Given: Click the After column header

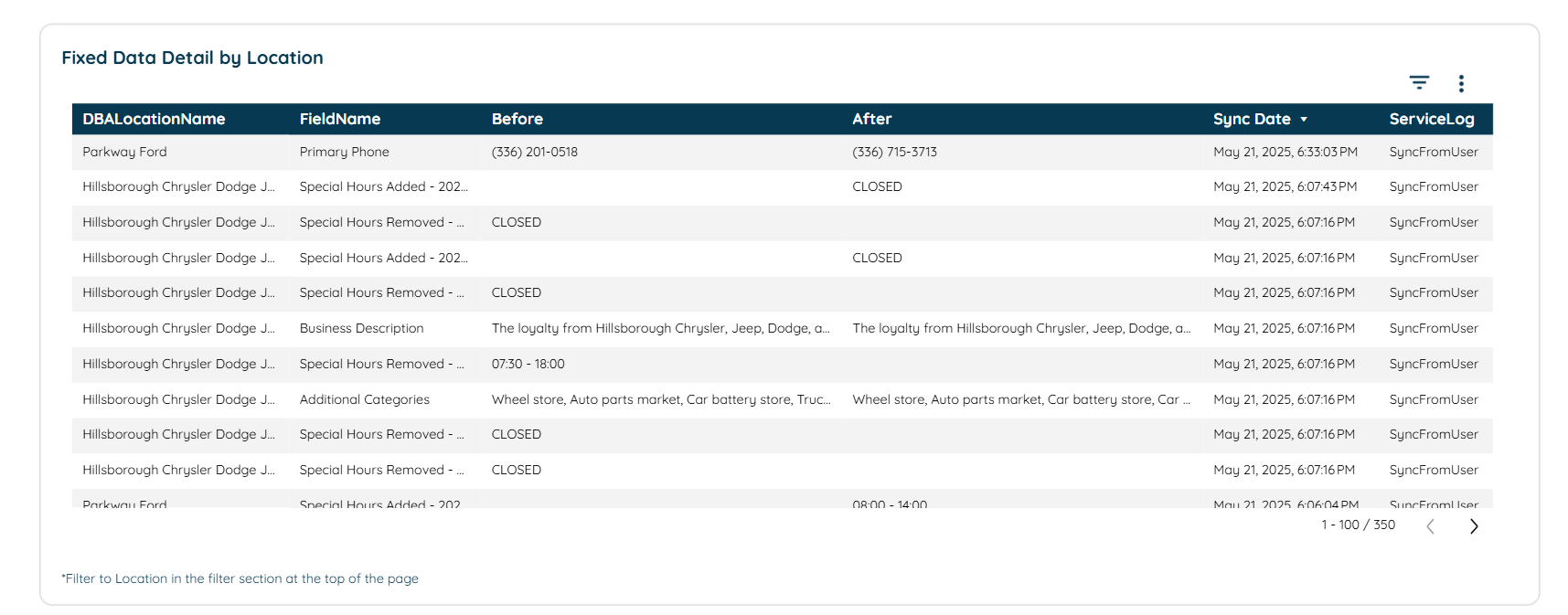Looking at the screenshot, I should click(x=872, y=119).
